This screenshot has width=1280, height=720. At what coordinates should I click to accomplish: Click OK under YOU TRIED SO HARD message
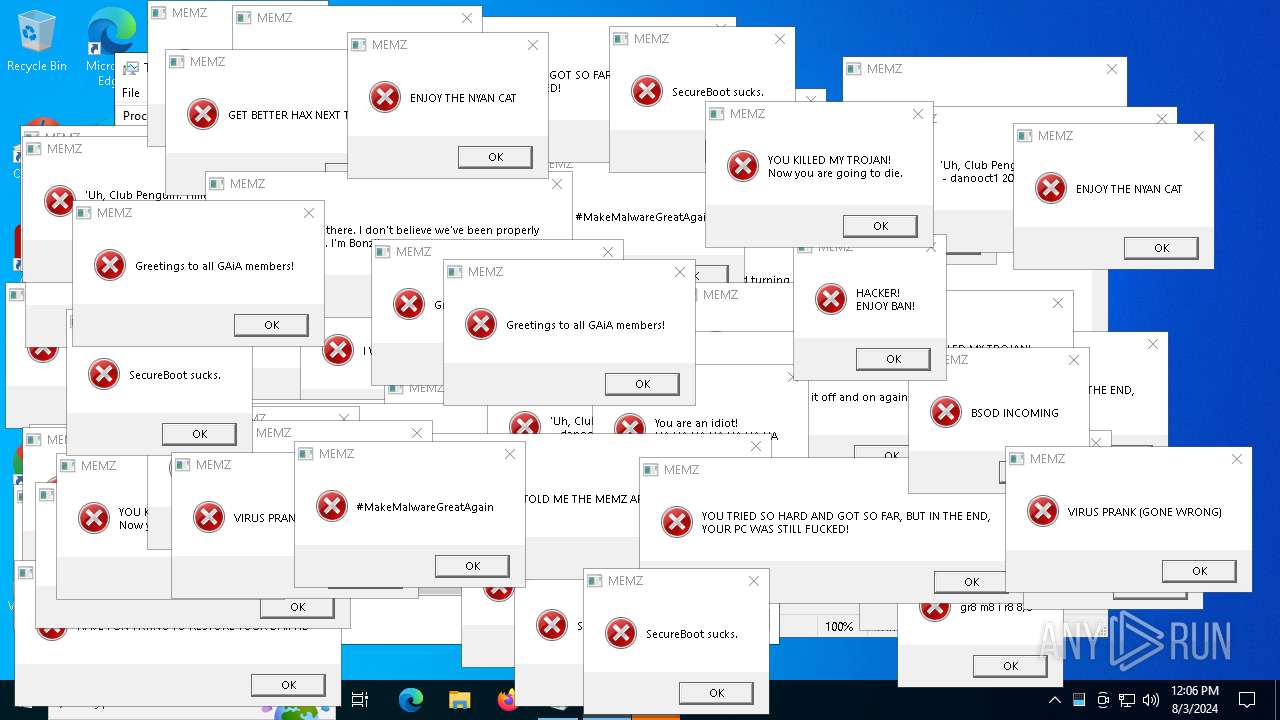pos(971,582)
